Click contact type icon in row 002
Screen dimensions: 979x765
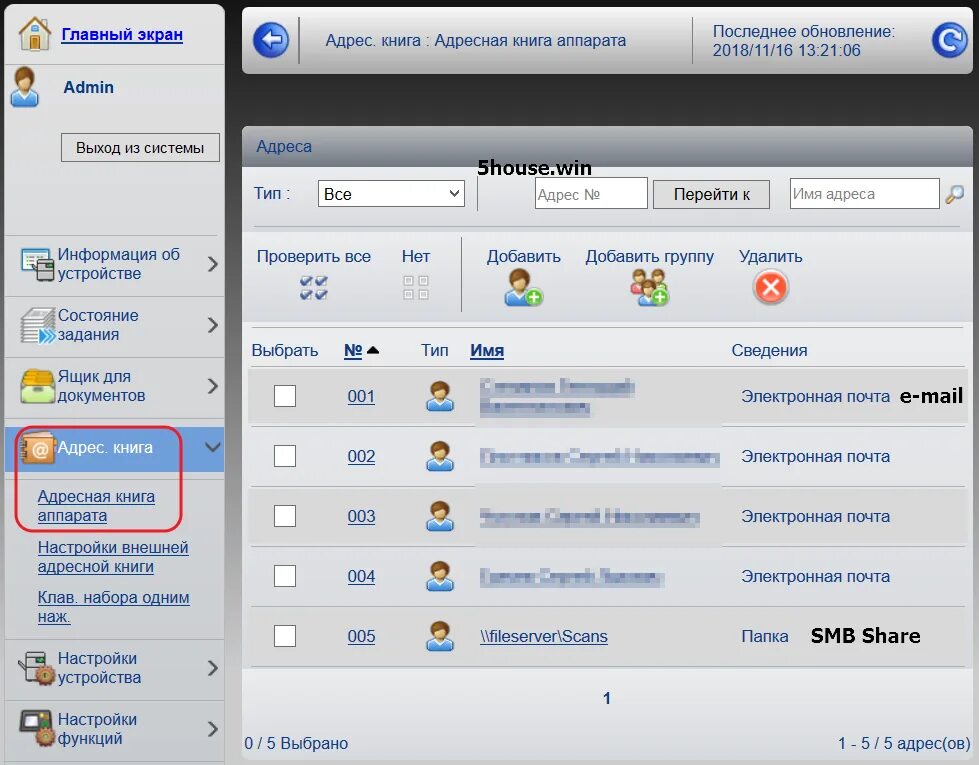440,456
